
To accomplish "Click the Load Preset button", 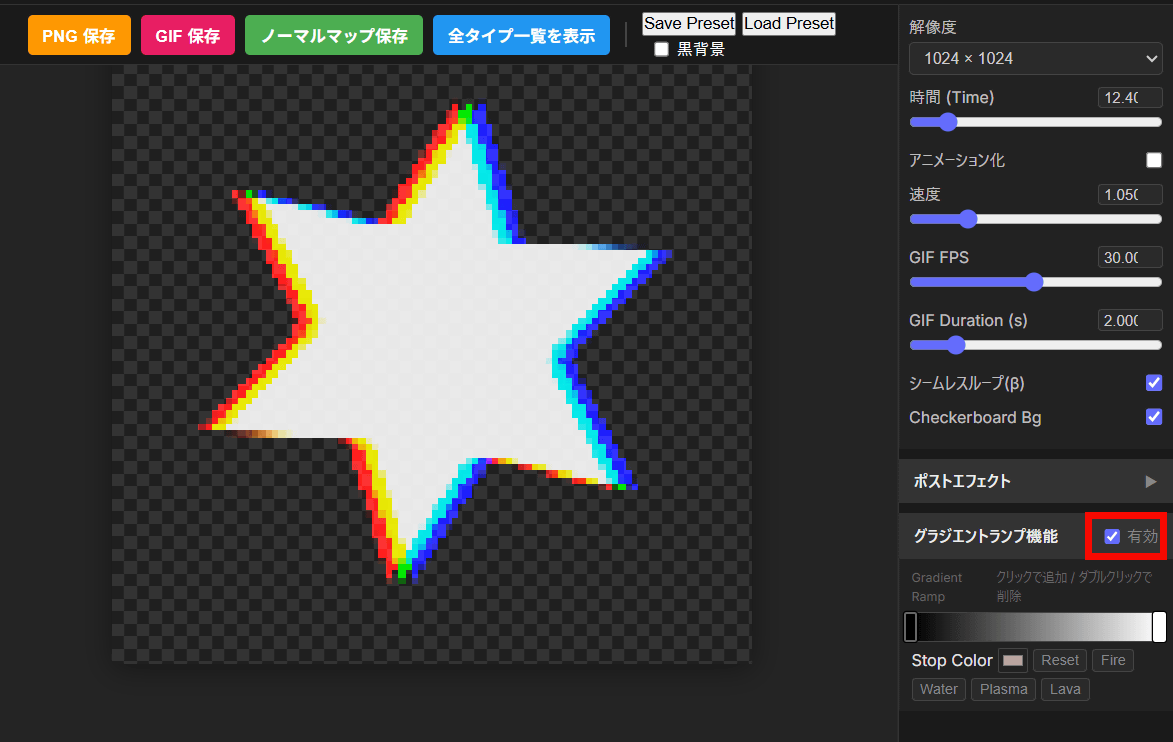I will click(789, 23).
